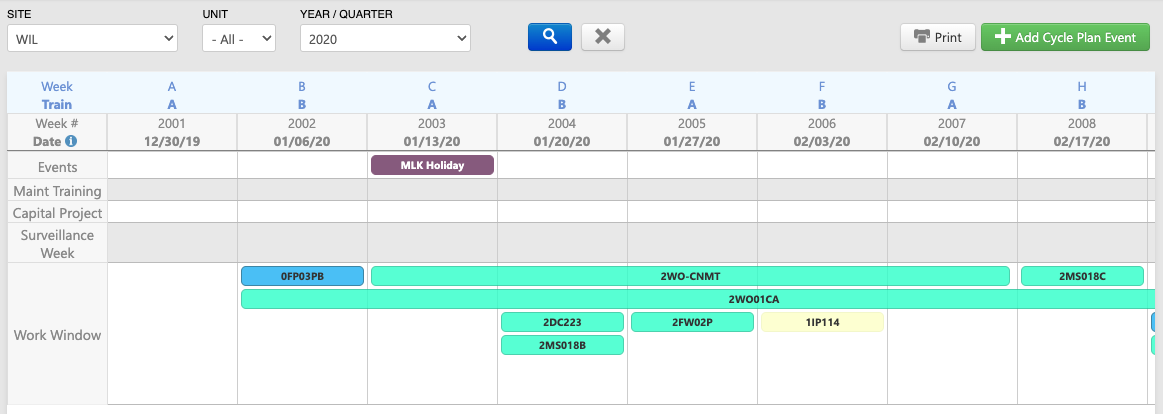
Task: Open the SITE dropdown showing WIL
Action: click(92, 39)
